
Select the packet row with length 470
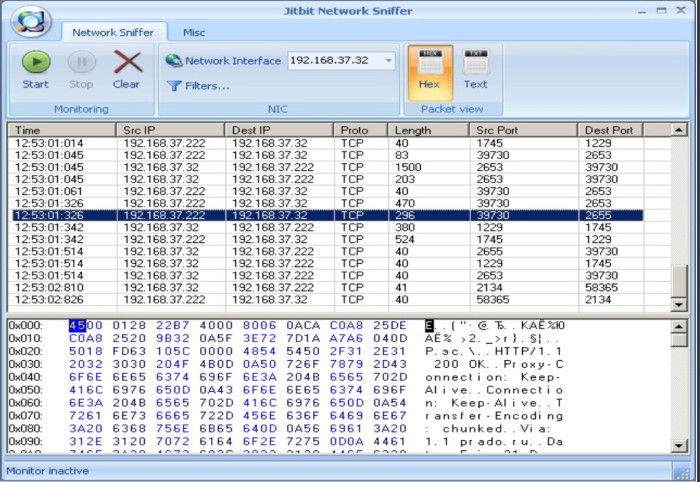pyautogui.click(x=326, y=204)
